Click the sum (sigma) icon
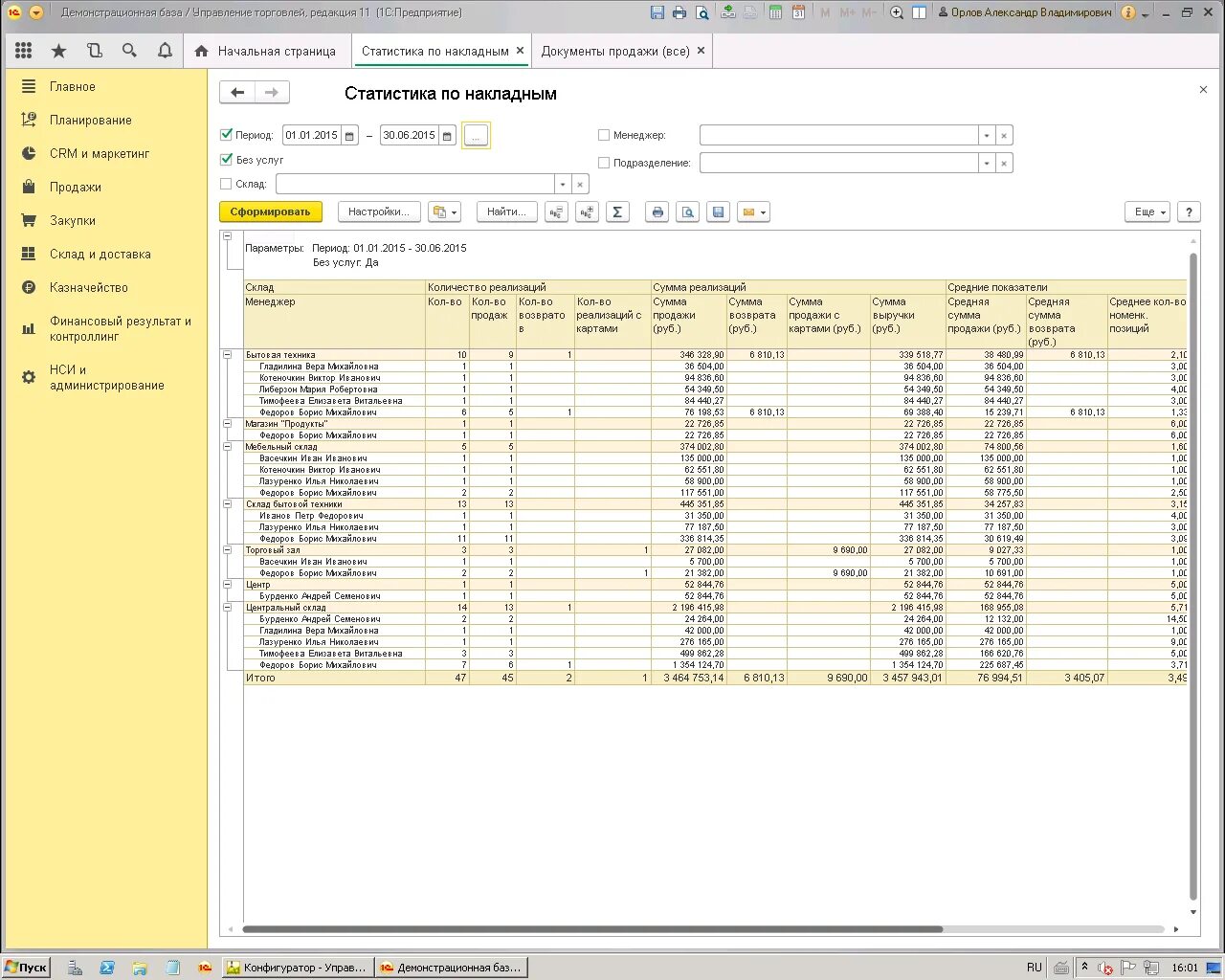The height and width of the screenshot is (980, 1225). click(617, 212)
